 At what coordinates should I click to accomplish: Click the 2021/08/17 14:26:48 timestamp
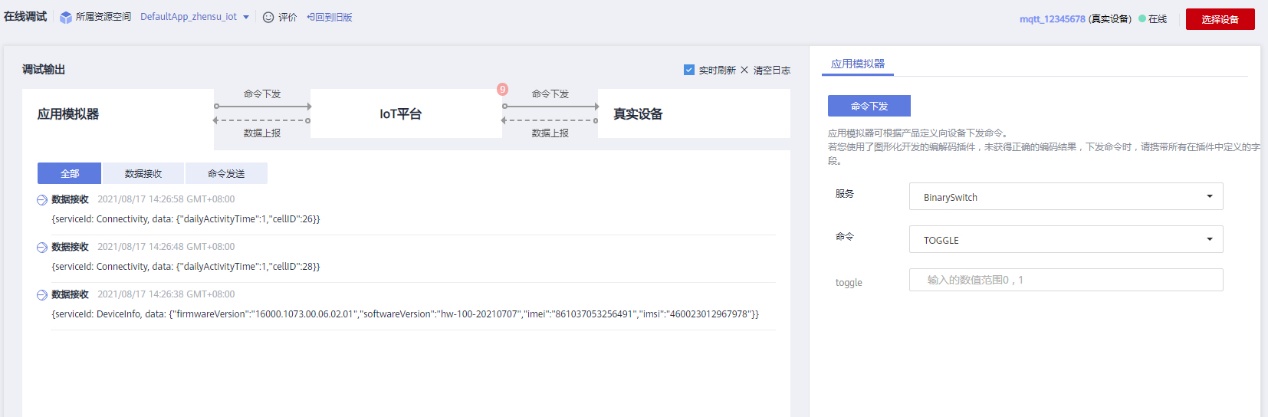tap(166, 247)
